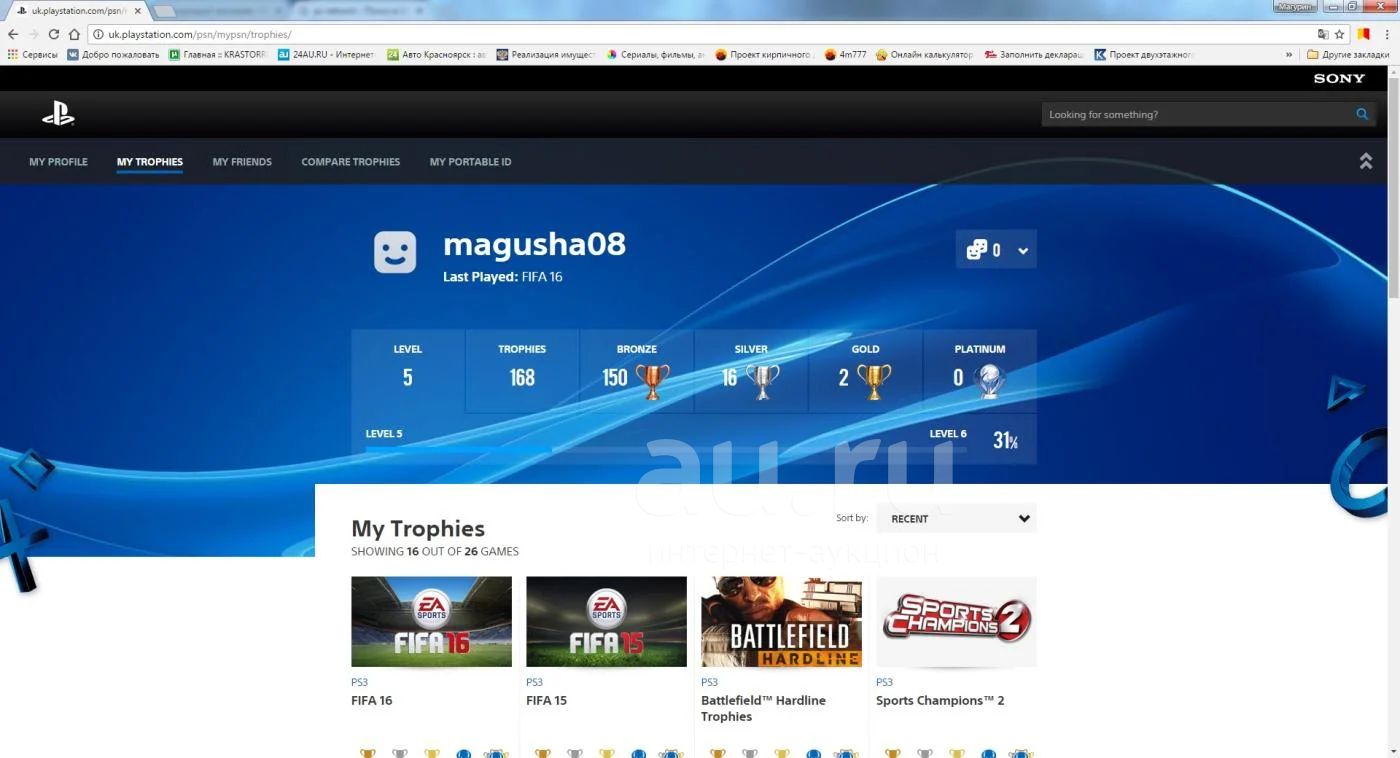Click the magusha08 username
Image resolution: width=1400 pixels, height=758 pixels.
[x=534, y=244]
